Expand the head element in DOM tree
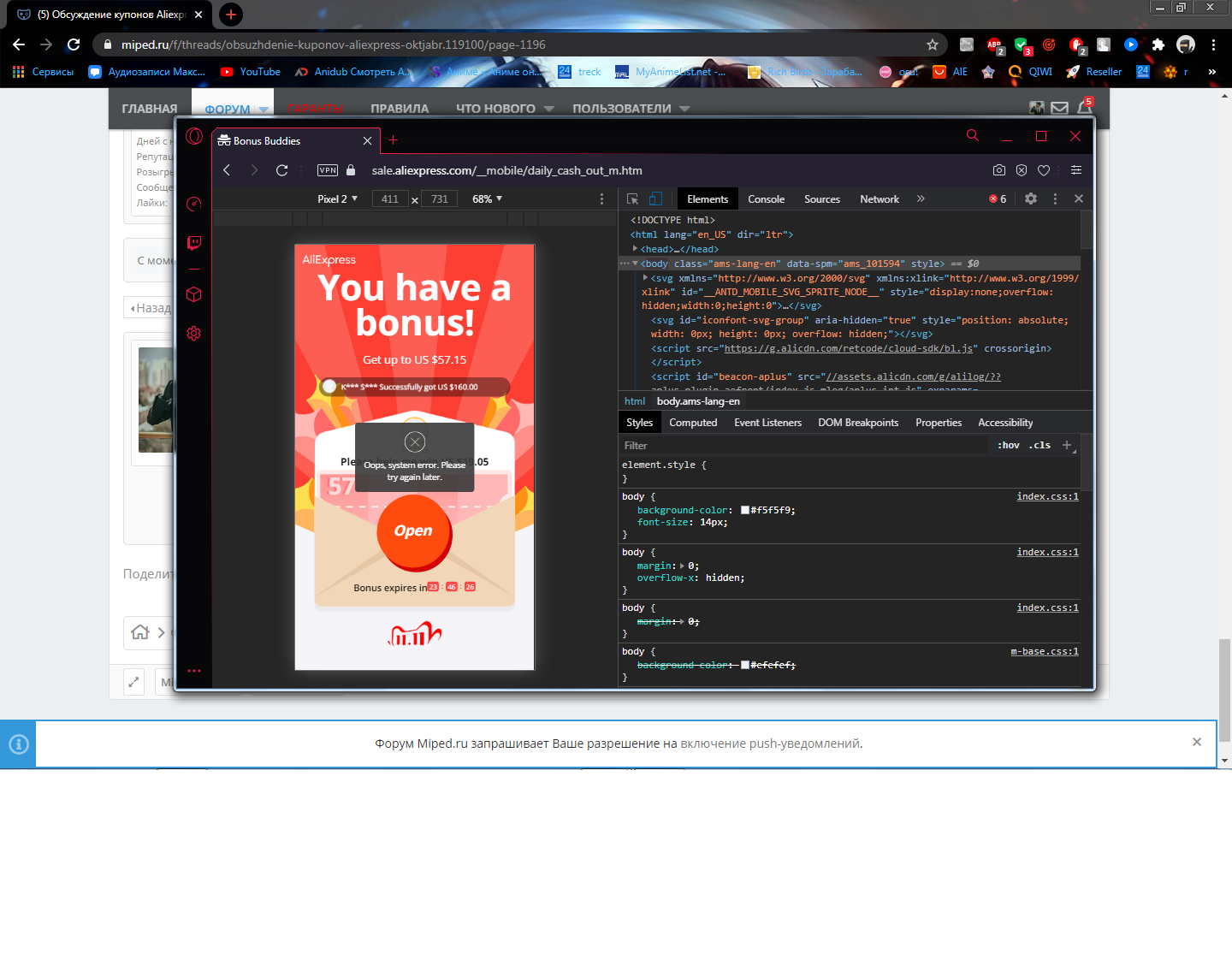This screenshot has height=960, width=1232. pos(635,249)
